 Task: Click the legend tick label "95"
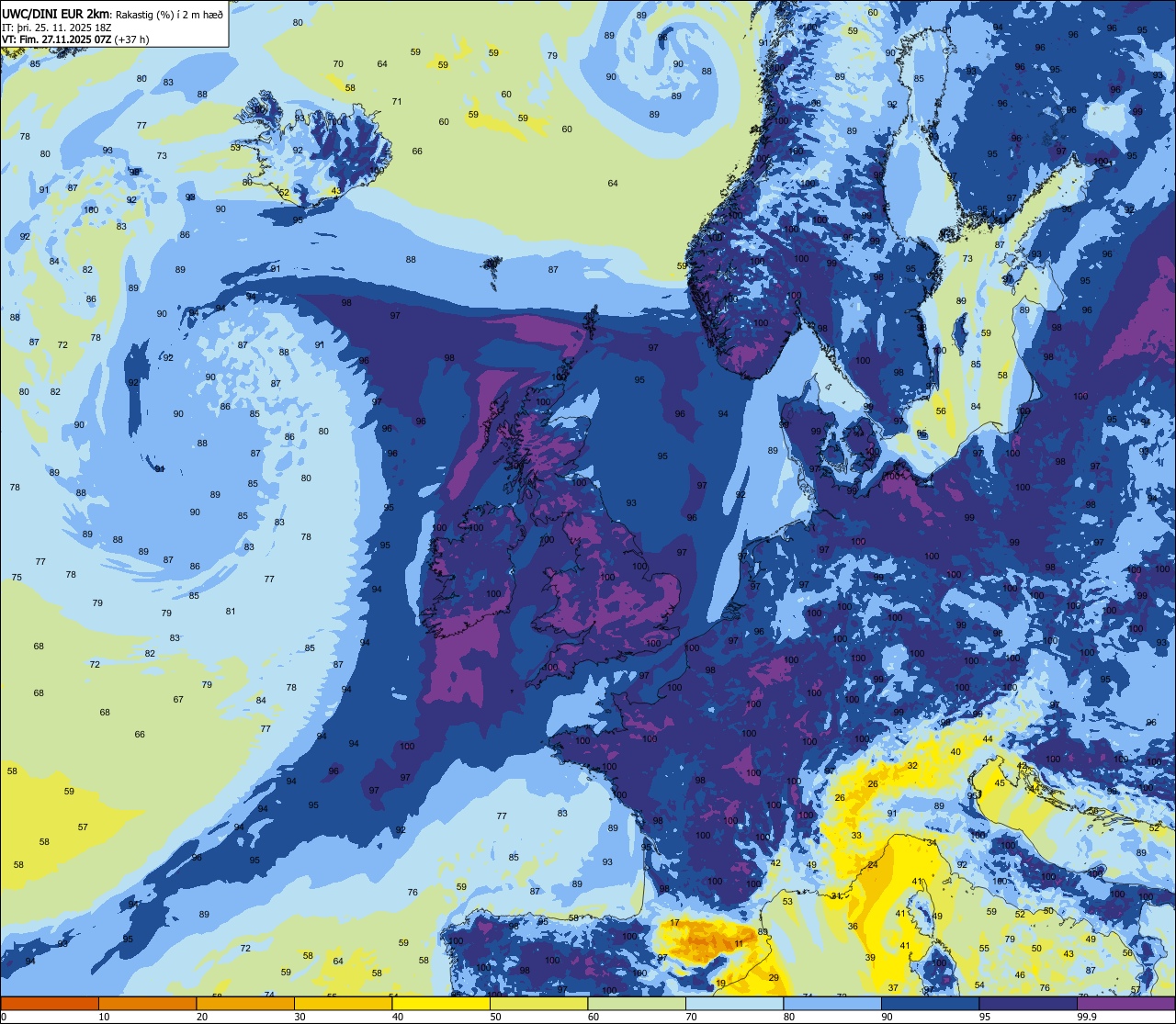(x=985, y=1017)
